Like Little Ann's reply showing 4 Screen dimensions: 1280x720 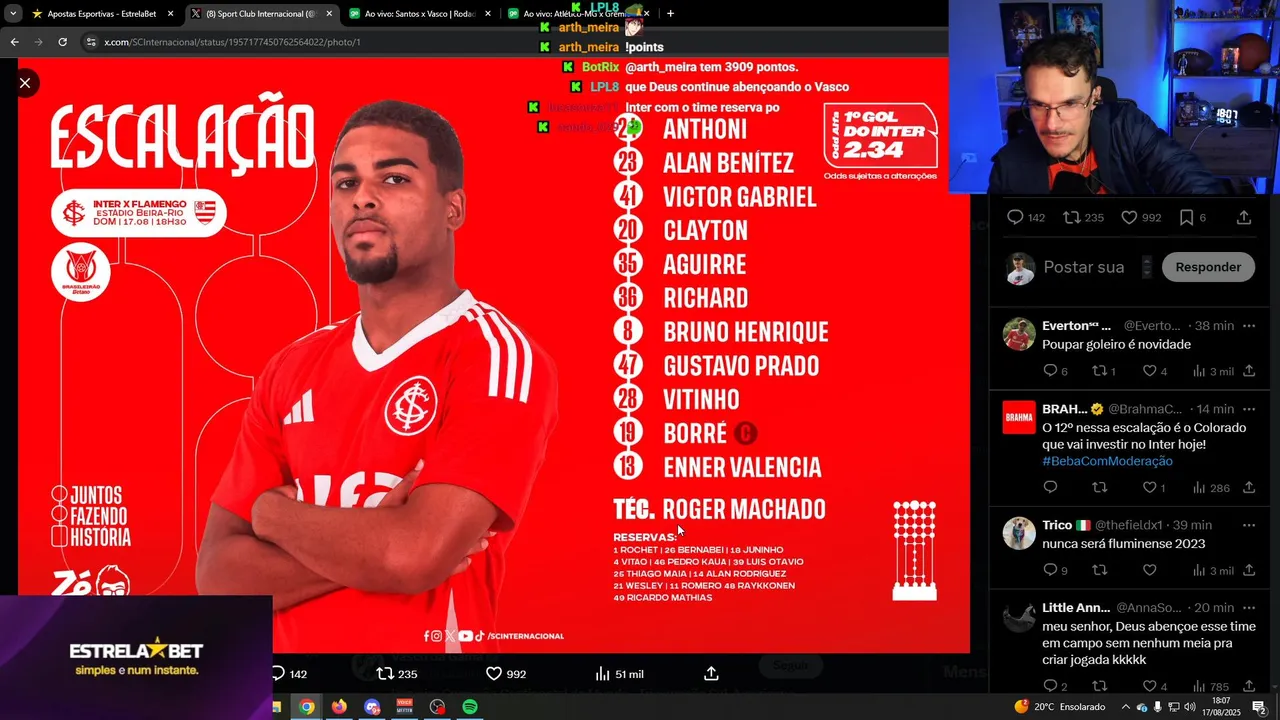pyautogui.click(x=1149, y=686)
